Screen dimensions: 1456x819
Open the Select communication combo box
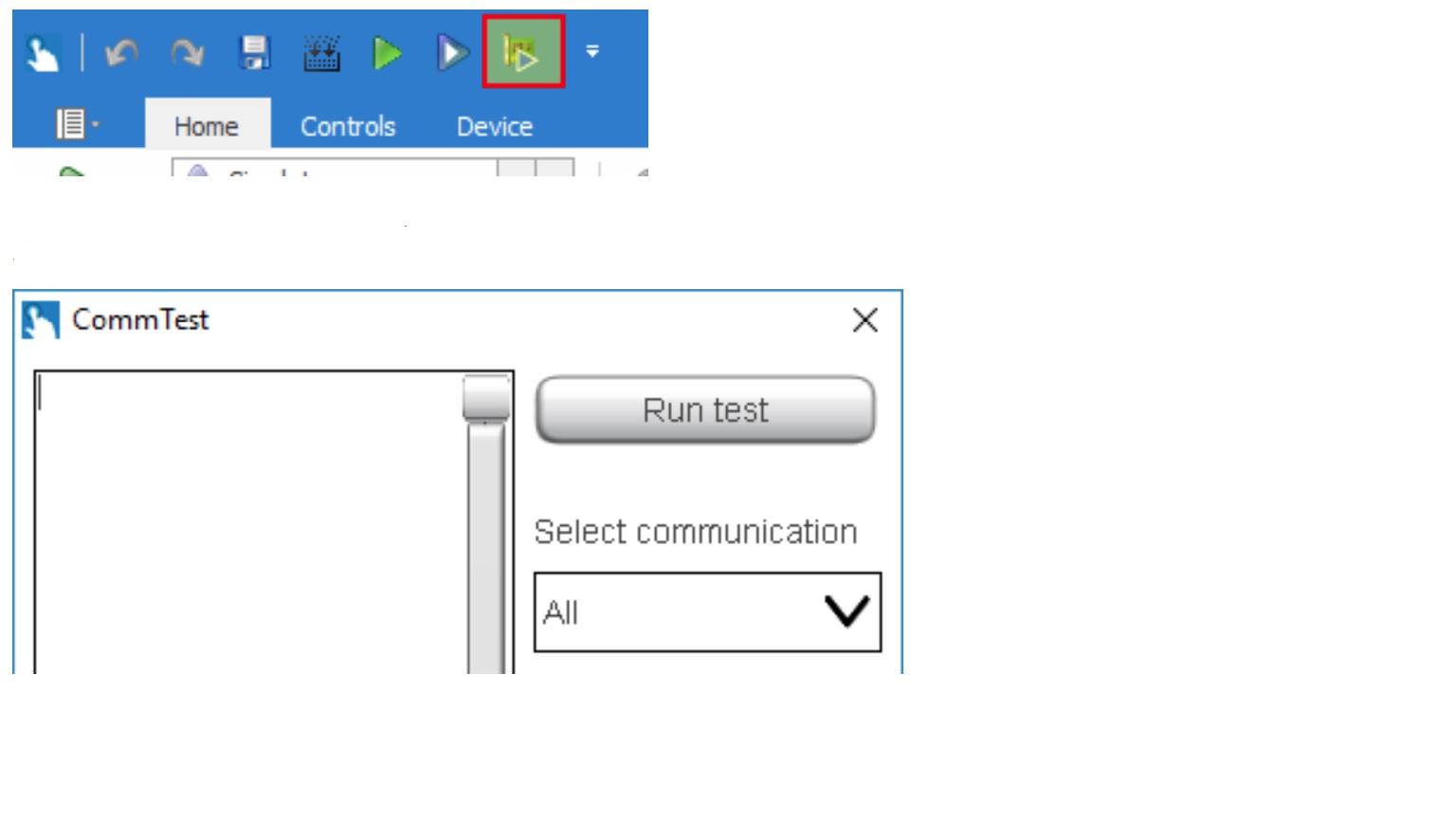(707, 612)
